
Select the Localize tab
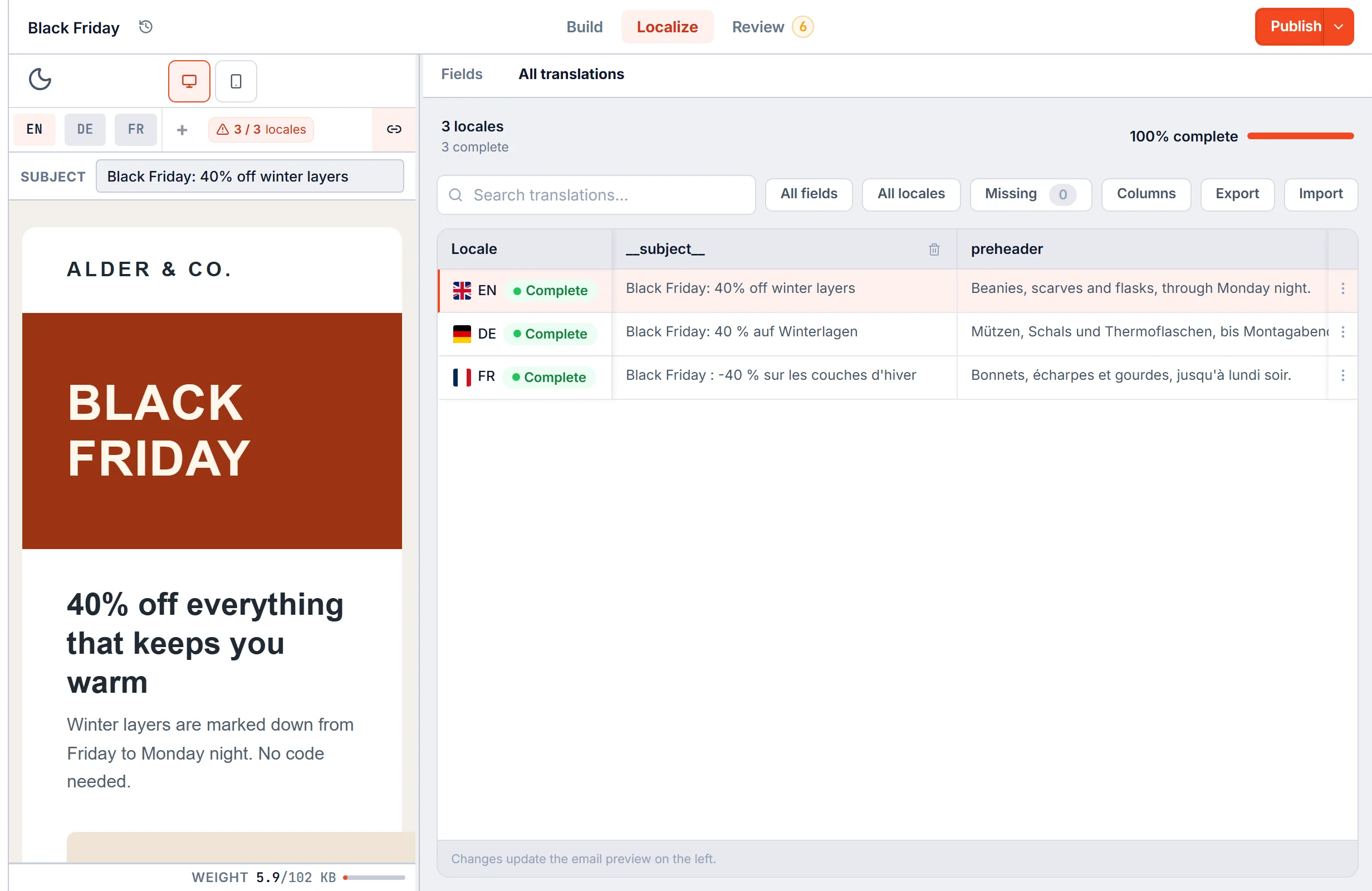point(667,27)
